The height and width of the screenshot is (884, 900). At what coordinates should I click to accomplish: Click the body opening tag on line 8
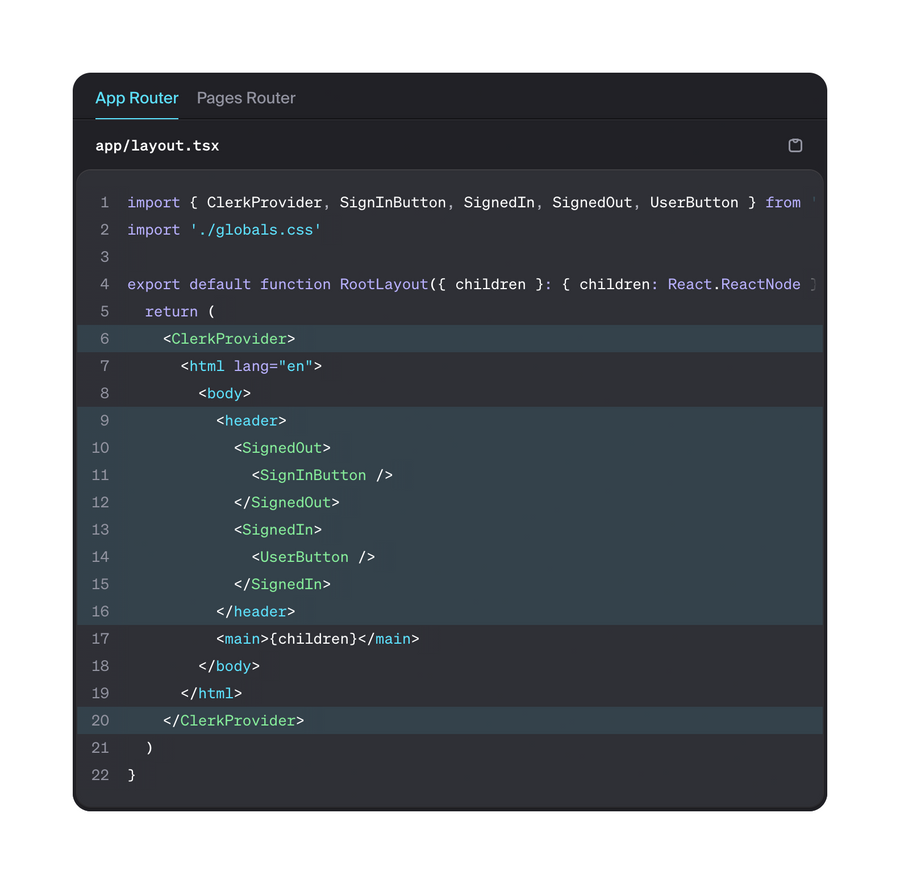pyautogui.click(x=225, y=393)
